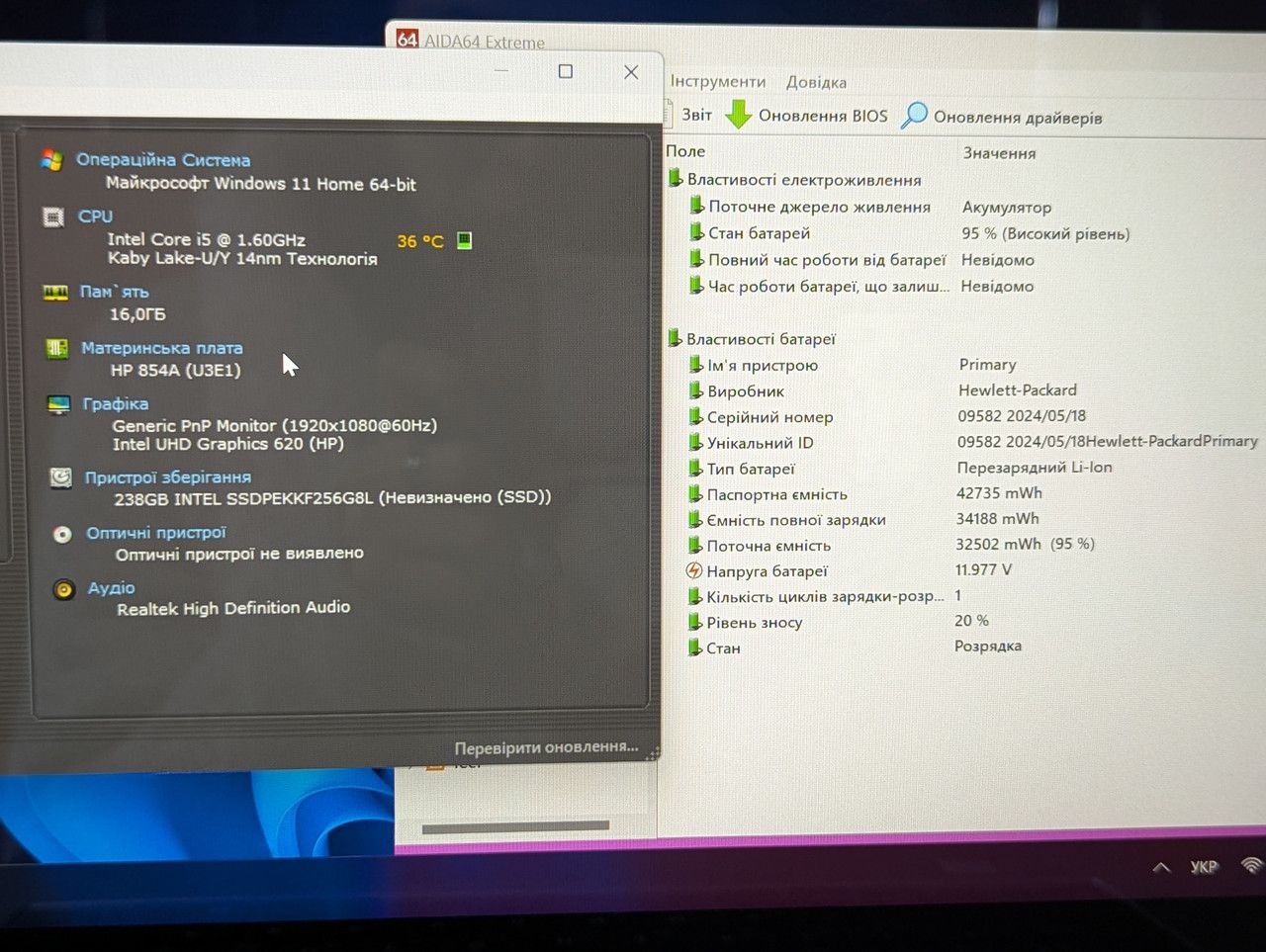1266x952 pixels.
Task: Click Перевірити оновлення link
Action: [x=547, y=747]
